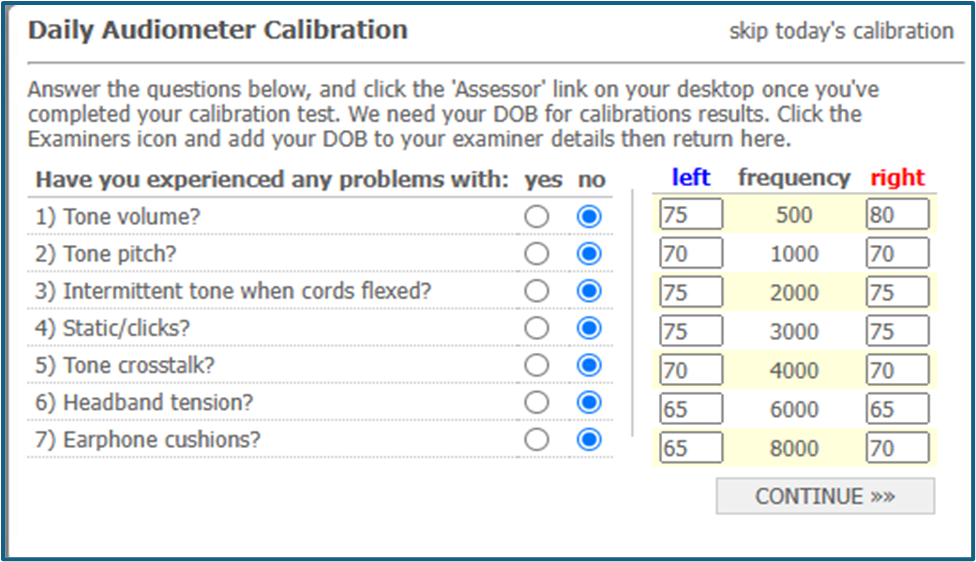Screen dimensions: 976x562
Task: Select 'no' for Tone pitch problem
Action: (590, 254)
